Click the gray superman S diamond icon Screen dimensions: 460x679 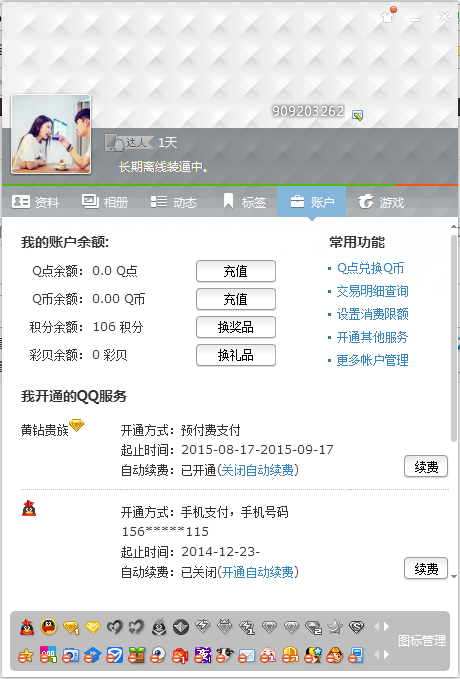356,627
